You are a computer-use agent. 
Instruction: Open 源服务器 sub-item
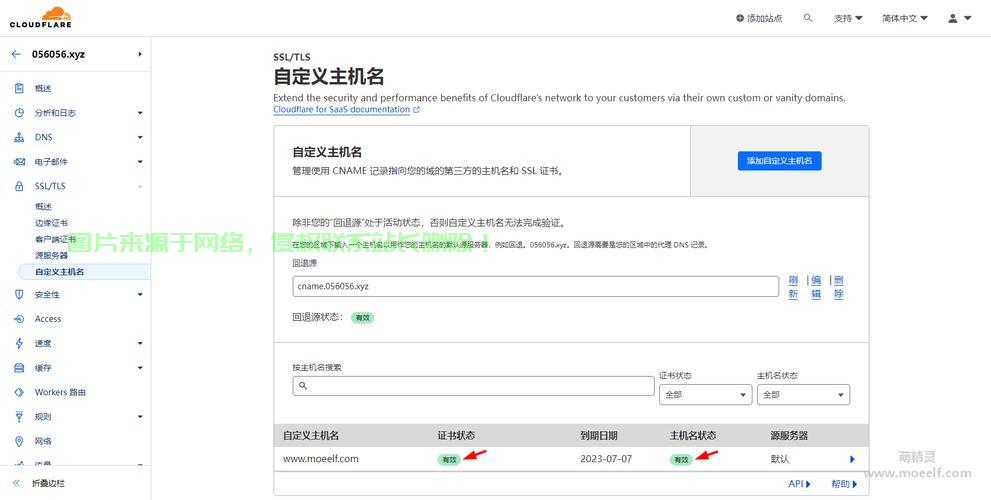(x=51, y=255)
